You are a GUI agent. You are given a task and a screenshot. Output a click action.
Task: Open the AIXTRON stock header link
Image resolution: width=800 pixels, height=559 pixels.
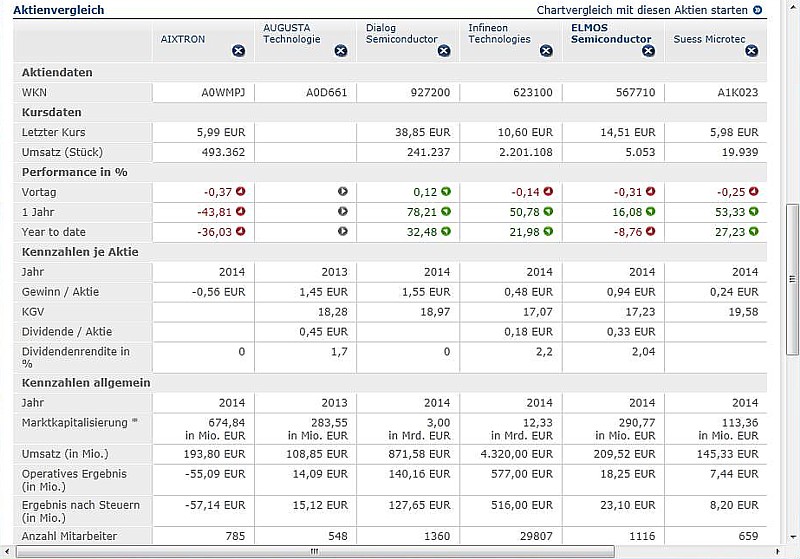pos(183,39)
